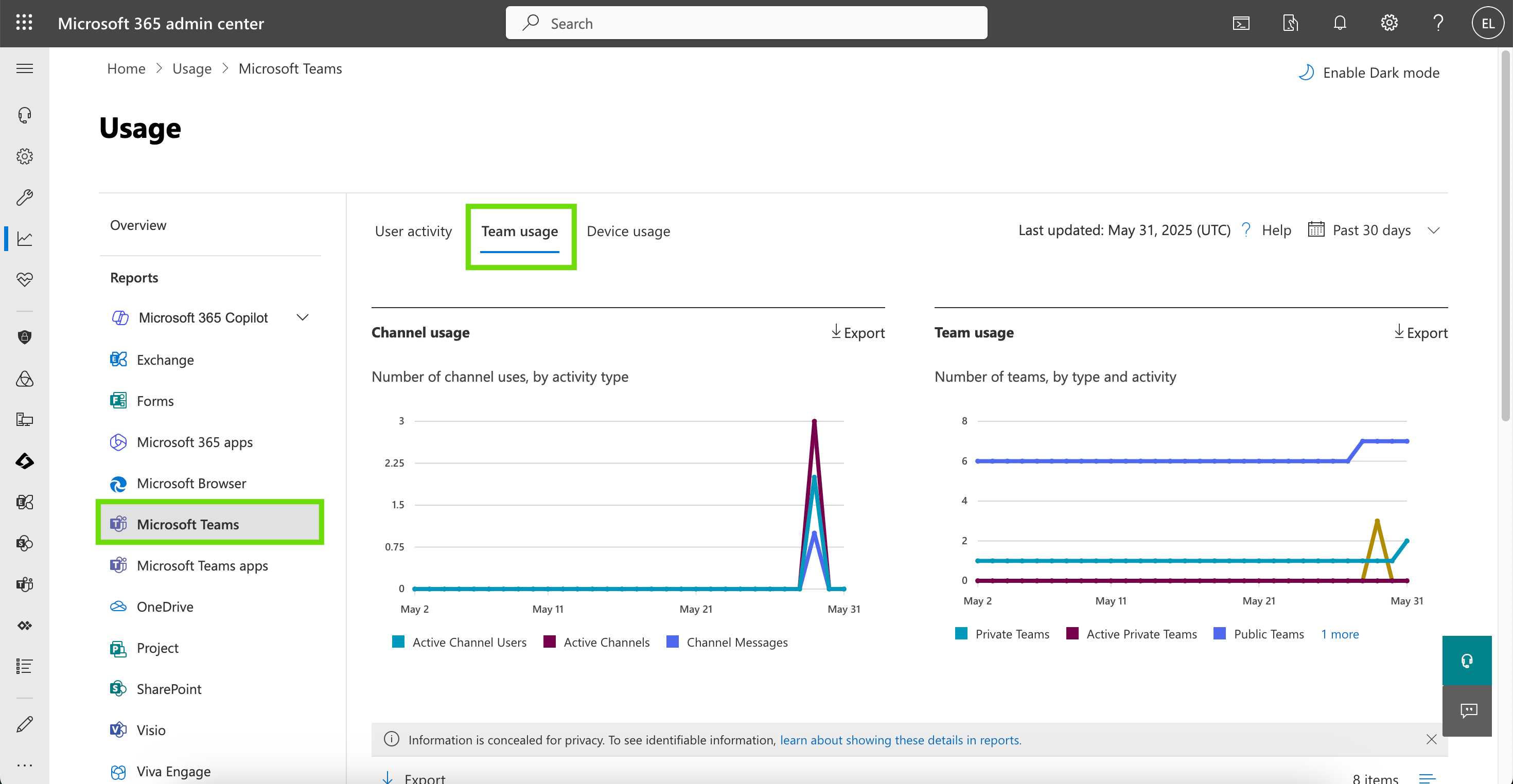Open settings gear in top header

click(1389, 23)
